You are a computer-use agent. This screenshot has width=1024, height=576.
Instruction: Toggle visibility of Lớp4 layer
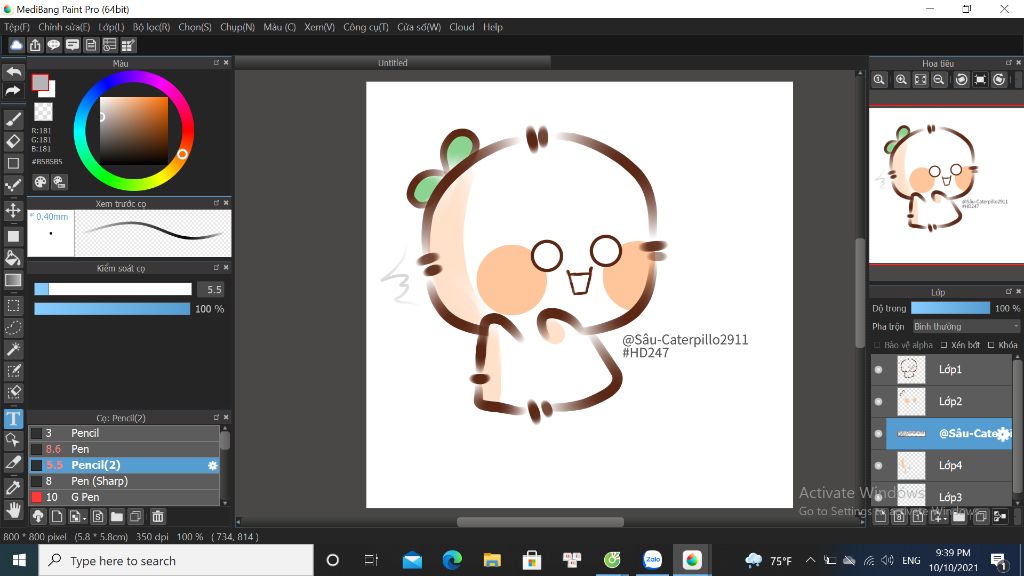[879, 466]
